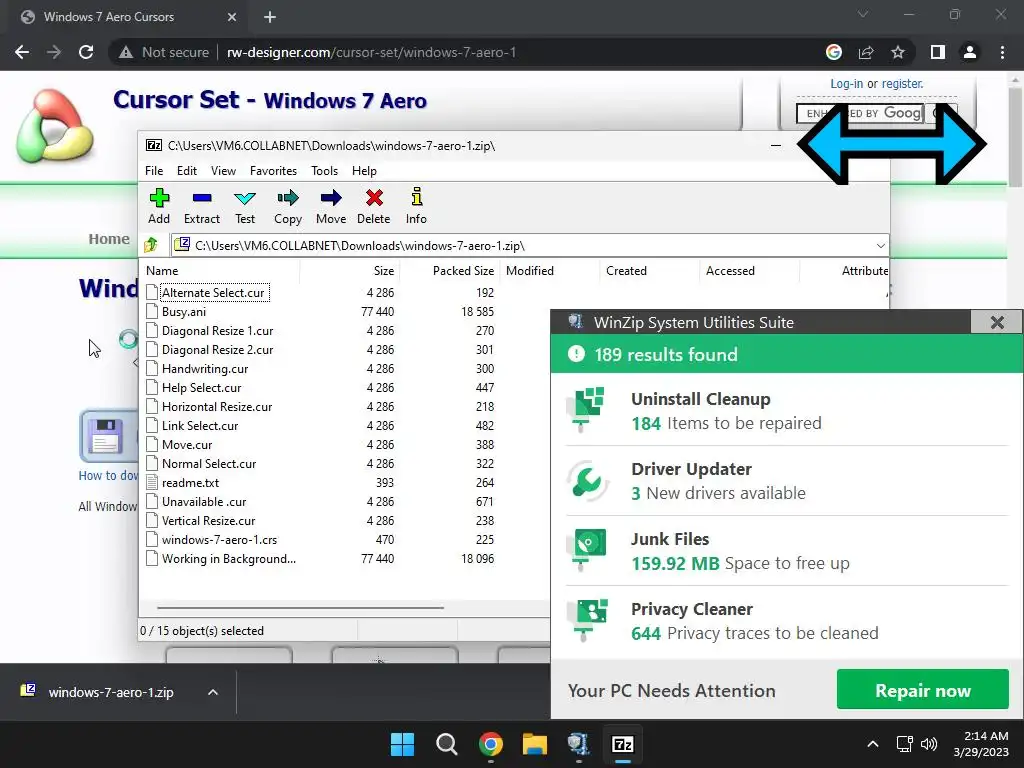Run Test from the 7-Zip toolbar
Viewport: 1024px width, 768px height.
[245, 206]
